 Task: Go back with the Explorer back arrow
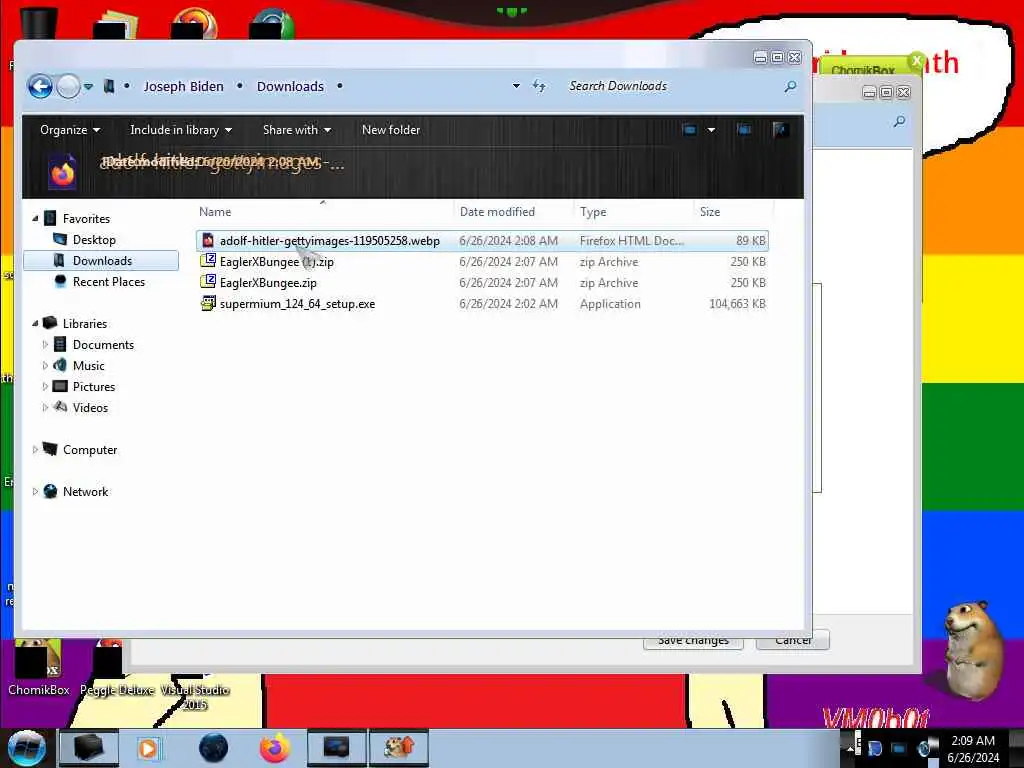pos(40,86)
